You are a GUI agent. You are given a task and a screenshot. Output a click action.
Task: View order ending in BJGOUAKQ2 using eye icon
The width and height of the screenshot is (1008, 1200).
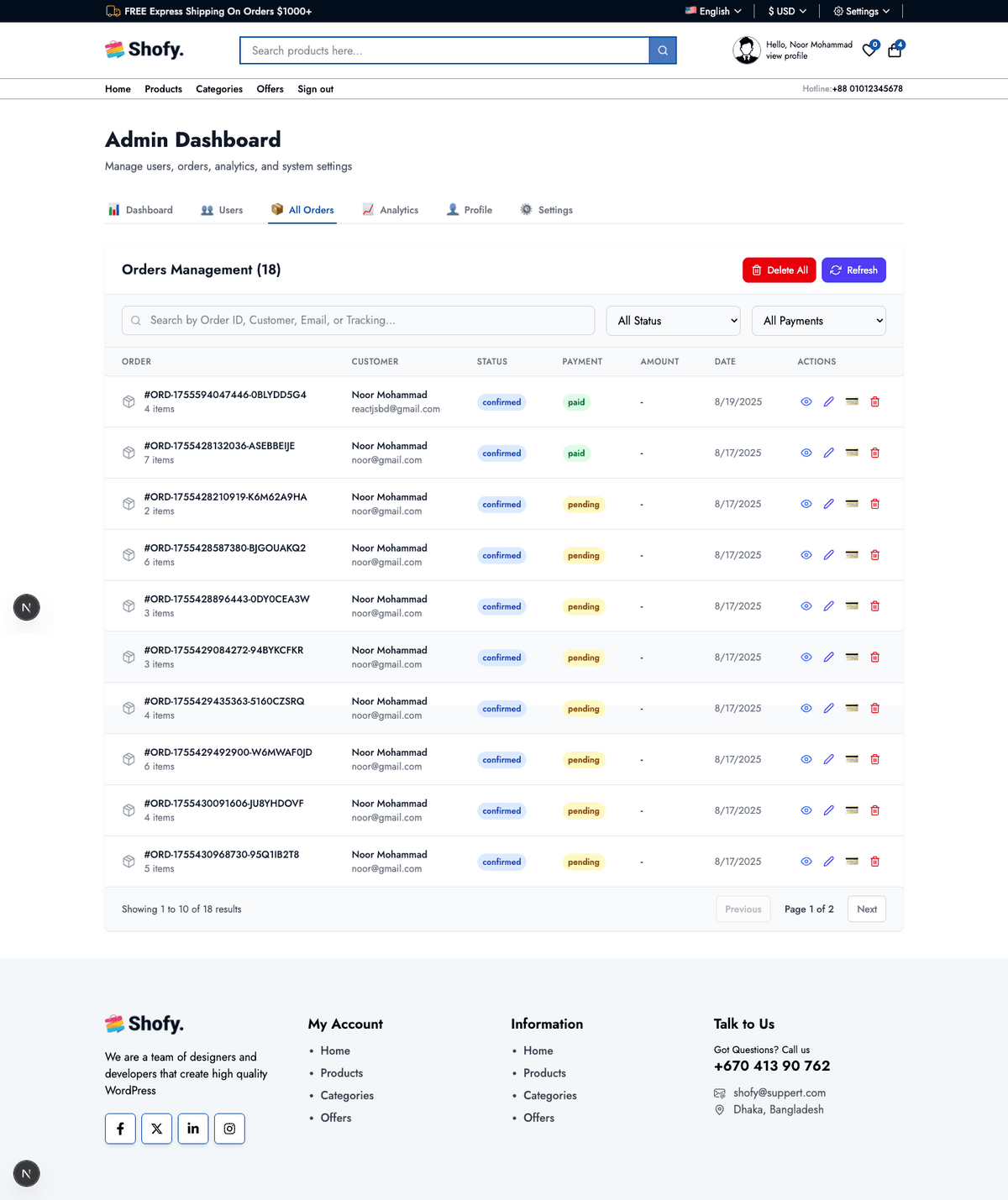coord(806,555)
